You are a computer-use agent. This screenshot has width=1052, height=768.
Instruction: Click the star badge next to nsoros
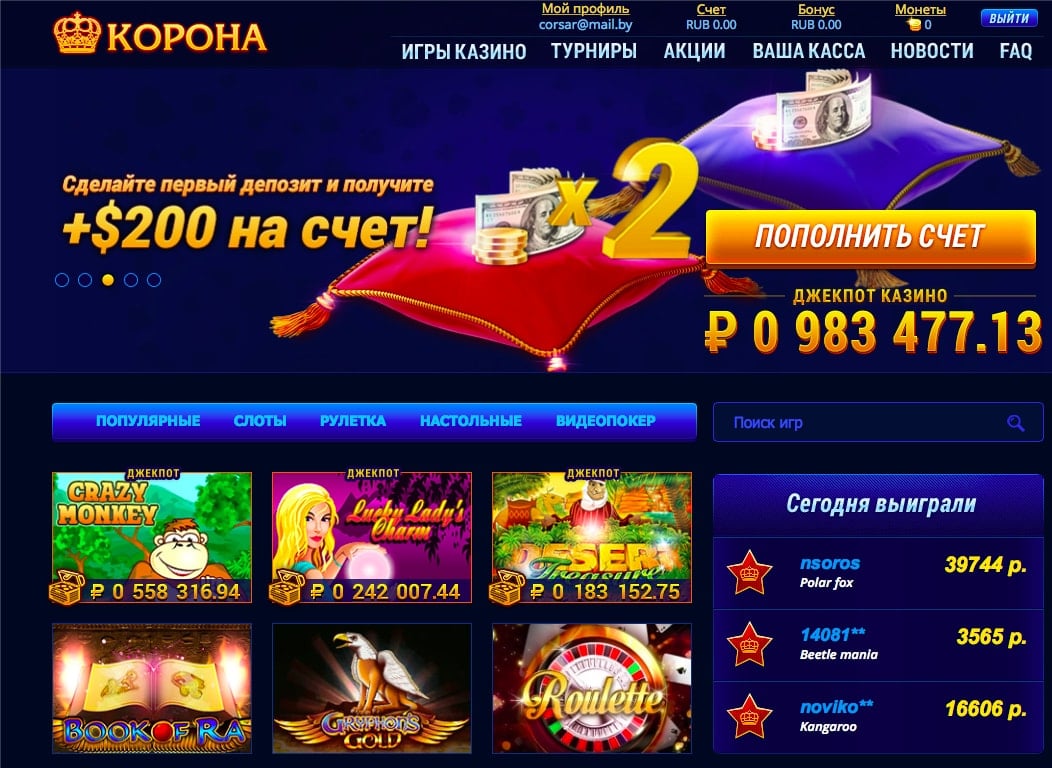tap(749, 573)
